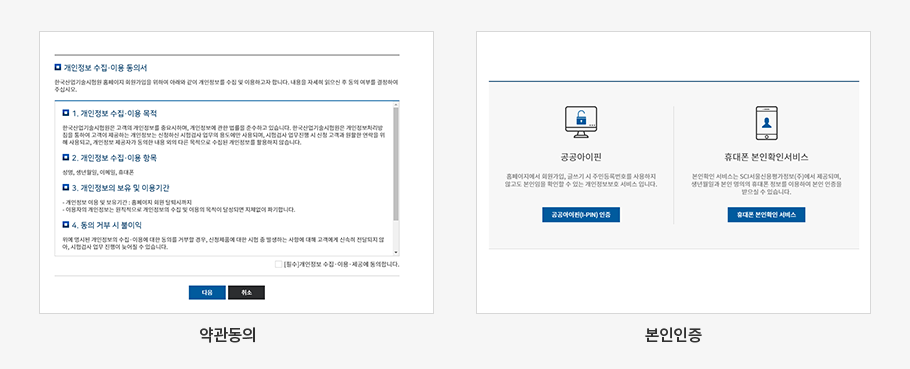
Task: Click the heading 2. 개인정보 수집·이용 항목
Action: point(114,157)
